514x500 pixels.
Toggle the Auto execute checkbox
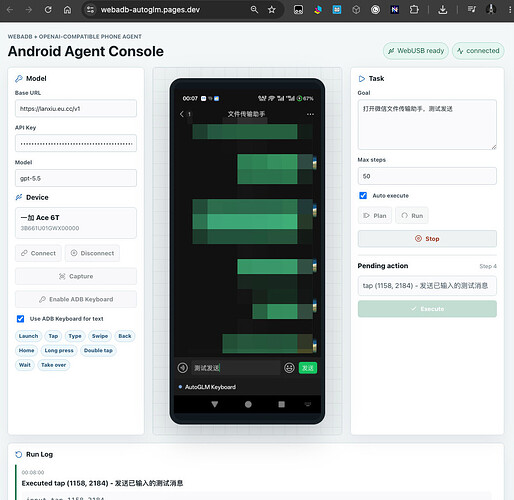[x=363, y=195]
